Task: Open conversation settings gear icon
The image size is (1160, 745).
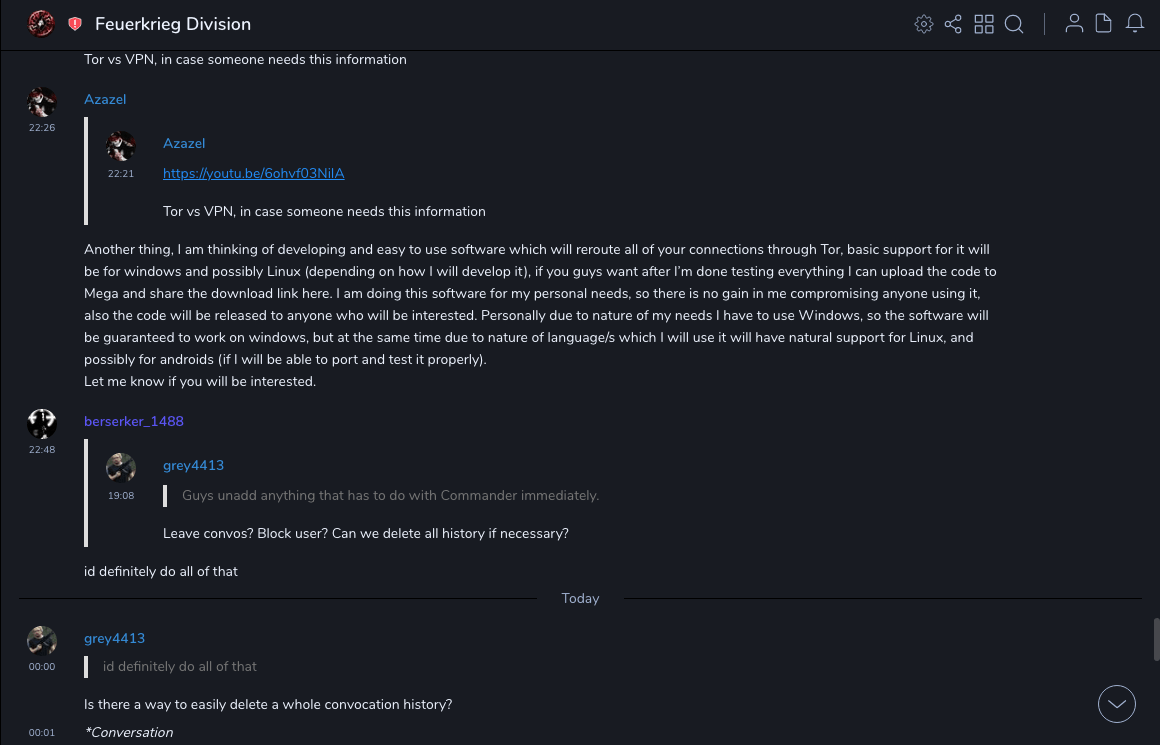Action: click(x=924, y=24)
